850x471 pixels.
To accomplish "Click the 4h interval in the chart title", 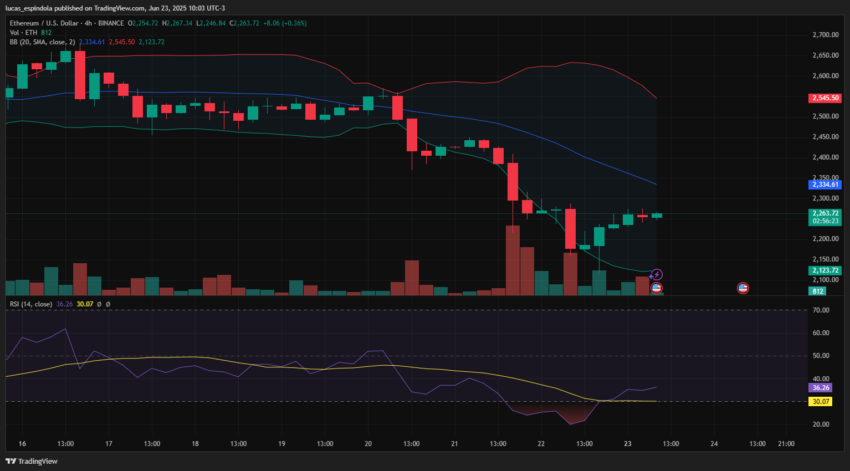I will (x=88, y=23).
